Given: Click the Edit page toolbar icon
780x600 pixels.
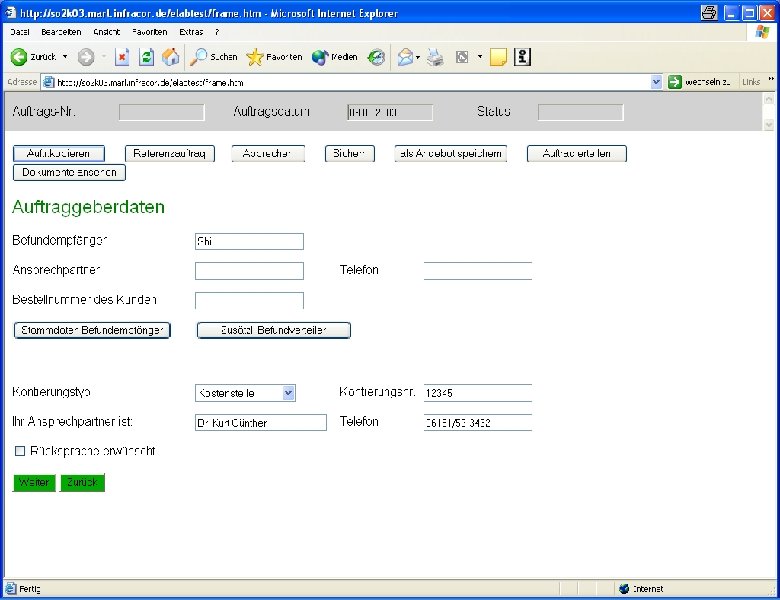Looking at the screenshot, I should 462,57.
